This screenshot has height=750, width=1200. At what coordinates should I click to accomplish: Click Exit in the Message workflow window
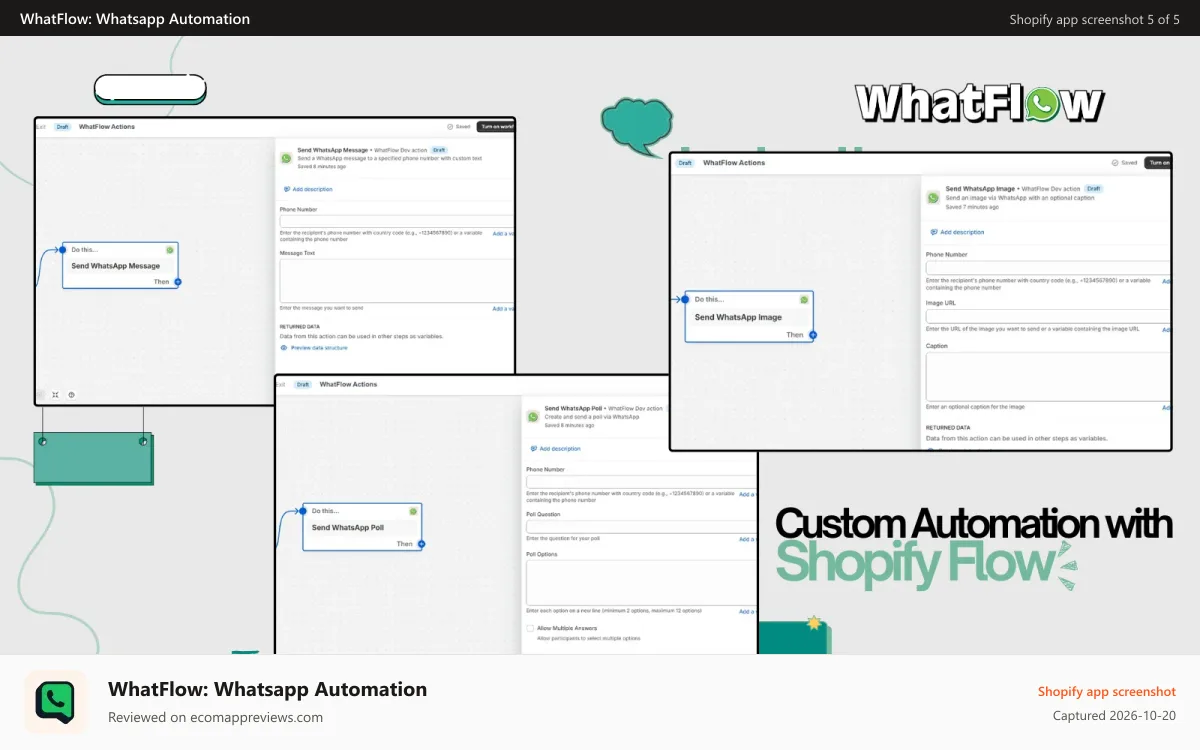(x=41, y=127)
